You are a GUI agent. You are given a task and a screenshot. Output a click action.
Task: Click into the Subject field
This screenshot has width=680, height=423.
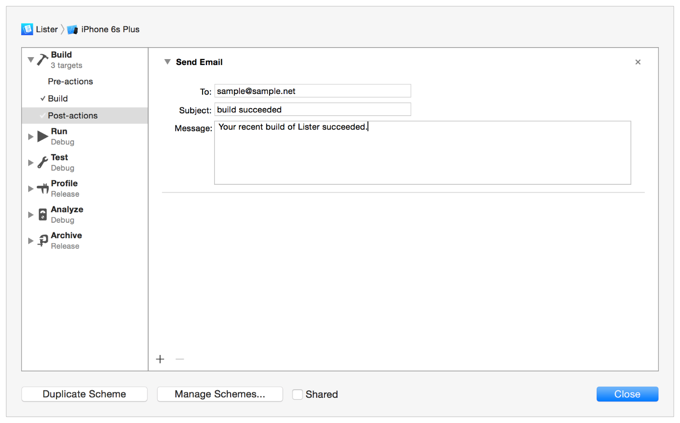[x=312, y=110]
